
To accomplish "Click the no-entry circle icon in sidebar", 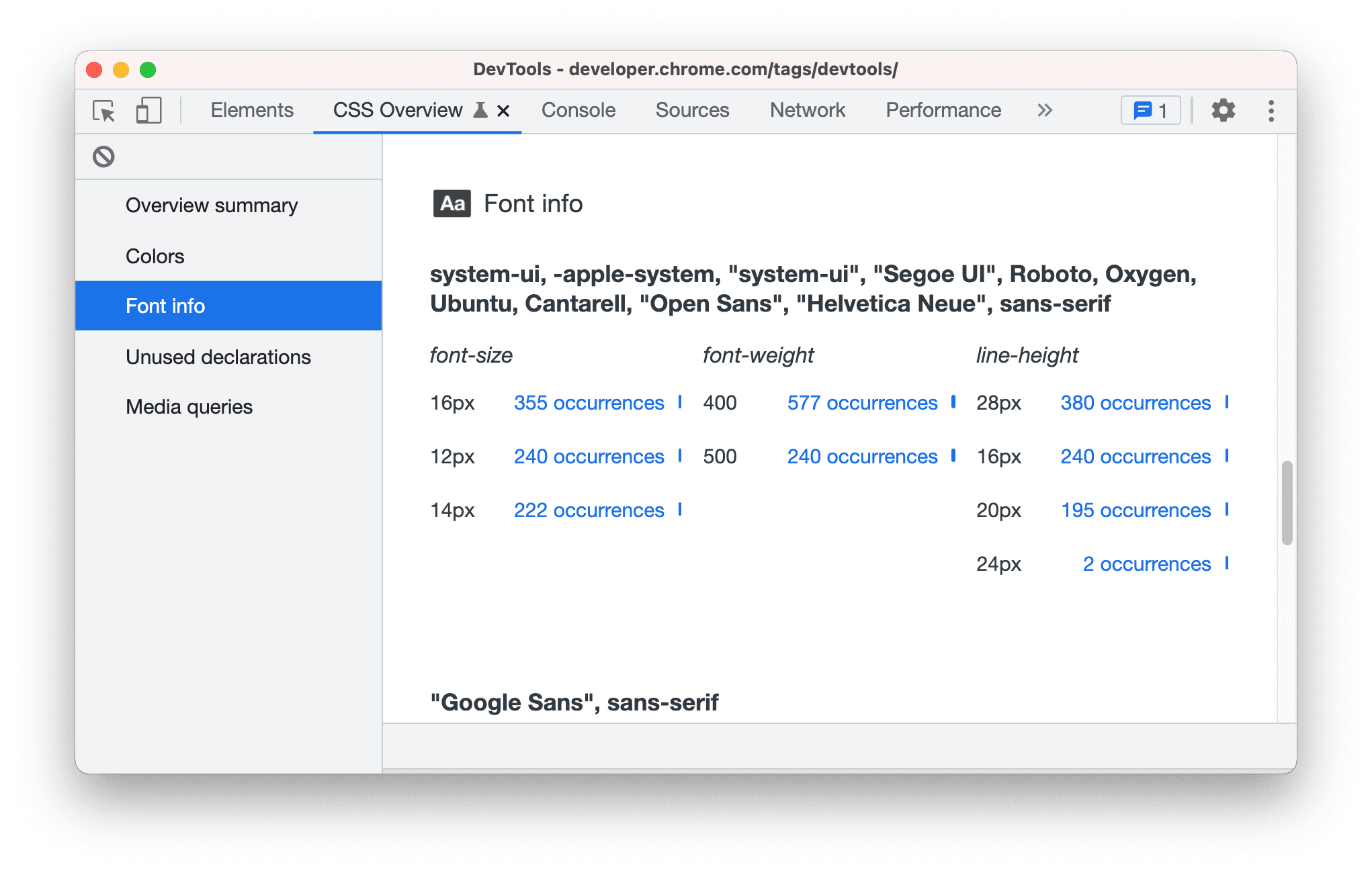I will click(104, 156).
